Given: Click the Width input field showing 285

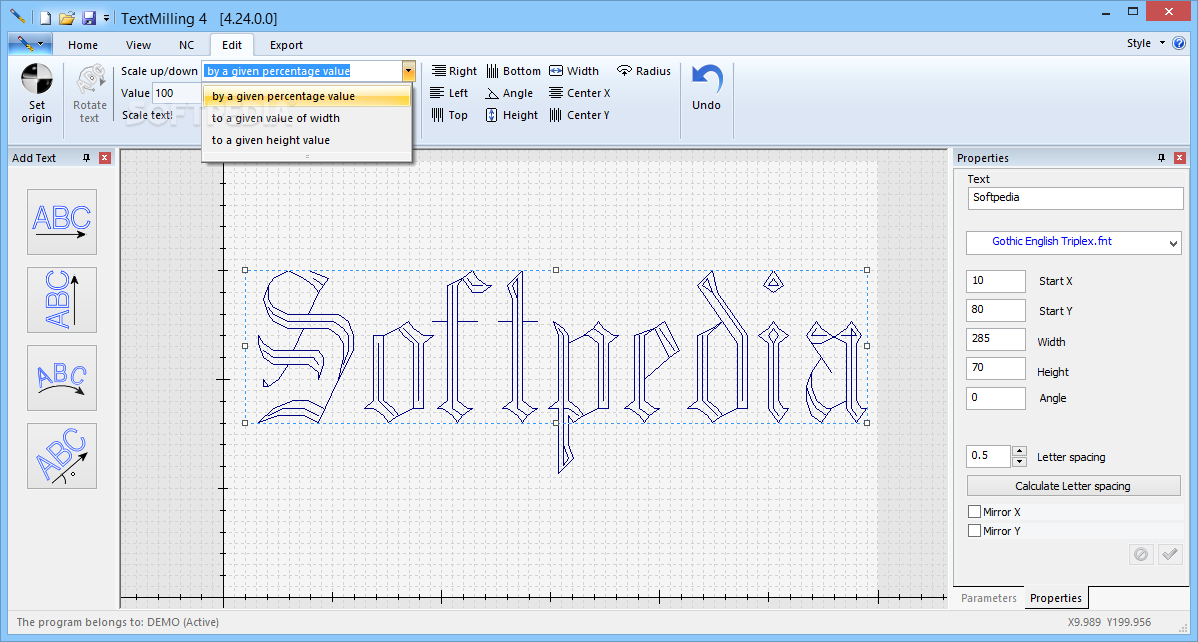Looking at the screenshot, I should point(996,339).
